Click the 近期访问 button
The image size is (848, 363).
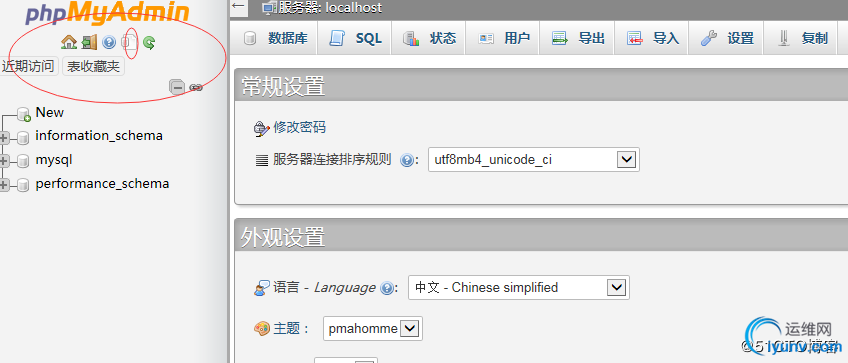coord(29,67)
